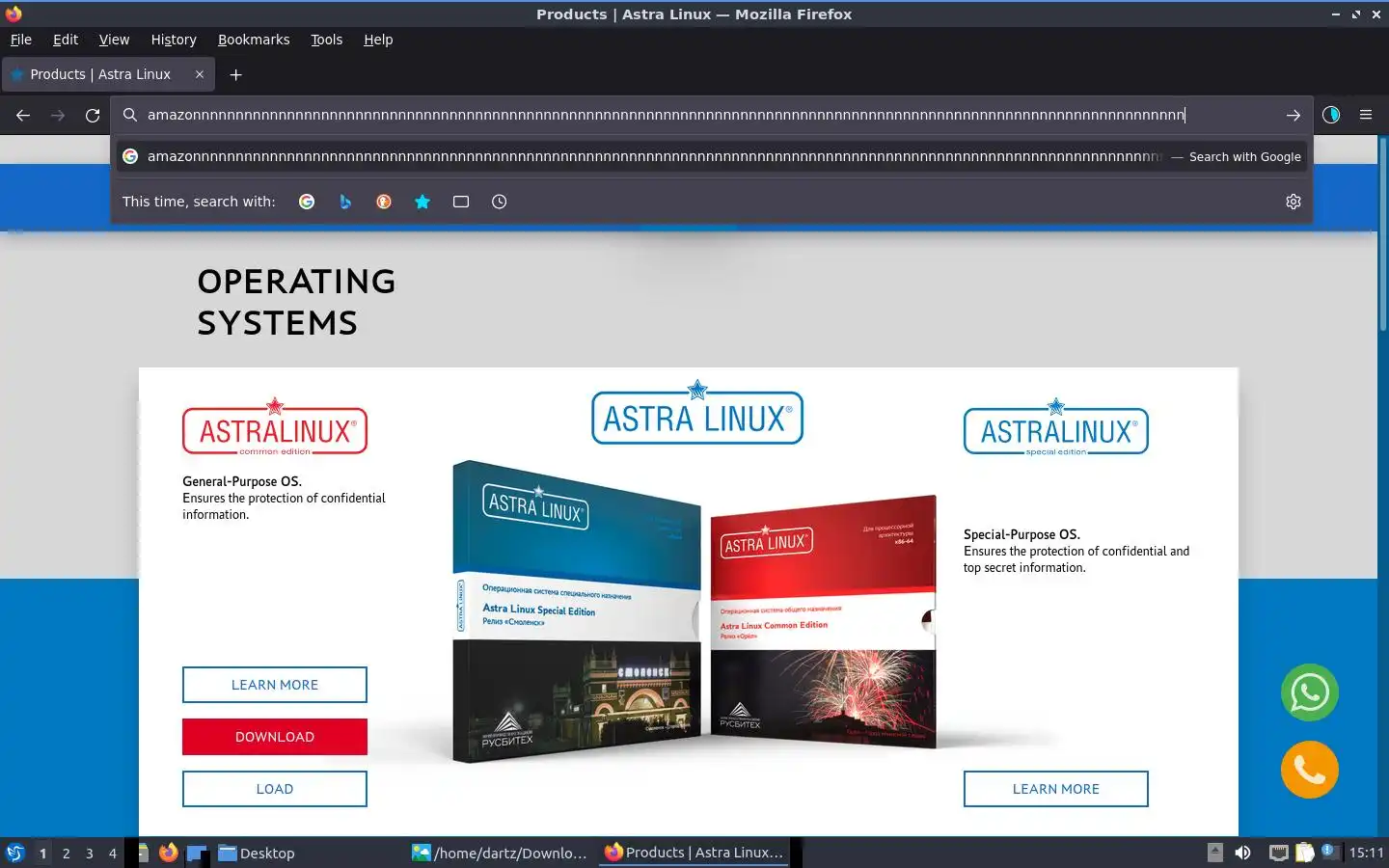Click the forward navigation arrow
The image size is (1389, 868).
[58, 116]
